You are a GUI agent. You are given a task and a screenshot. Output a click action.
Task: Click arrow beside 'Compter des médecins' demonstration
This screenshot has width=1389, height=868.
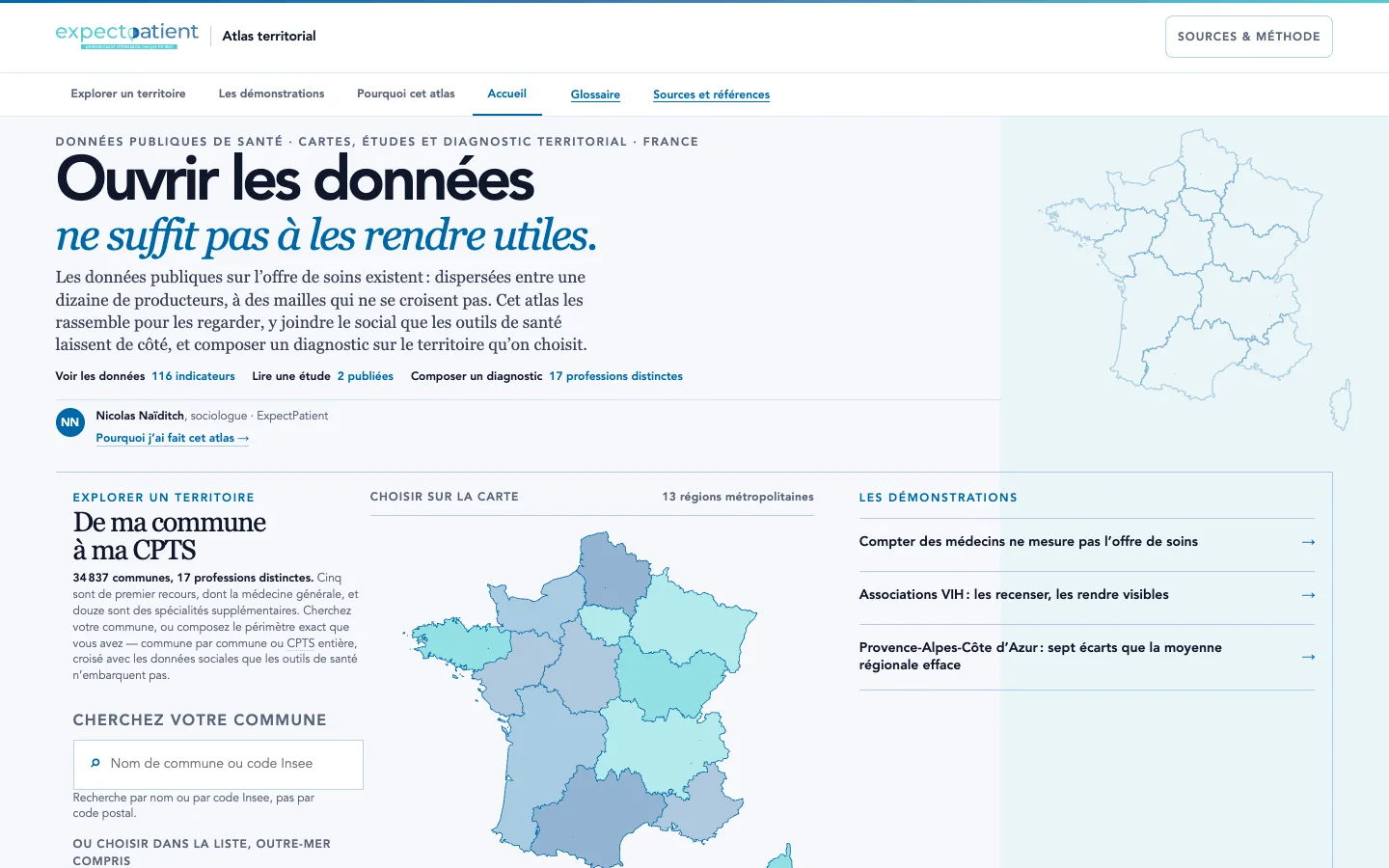click(x=1308, y=542)
